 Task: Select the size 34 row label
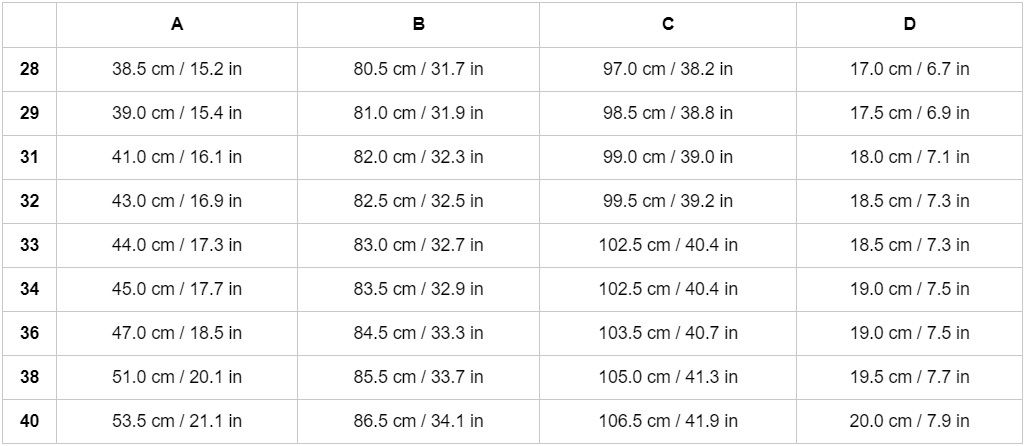pos(30,289)
